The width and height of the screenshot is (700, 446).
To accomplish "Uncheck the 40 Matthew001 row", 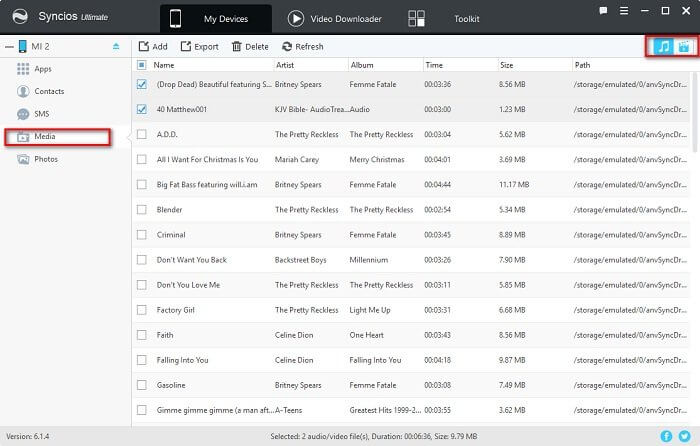I will coord(142,109).
